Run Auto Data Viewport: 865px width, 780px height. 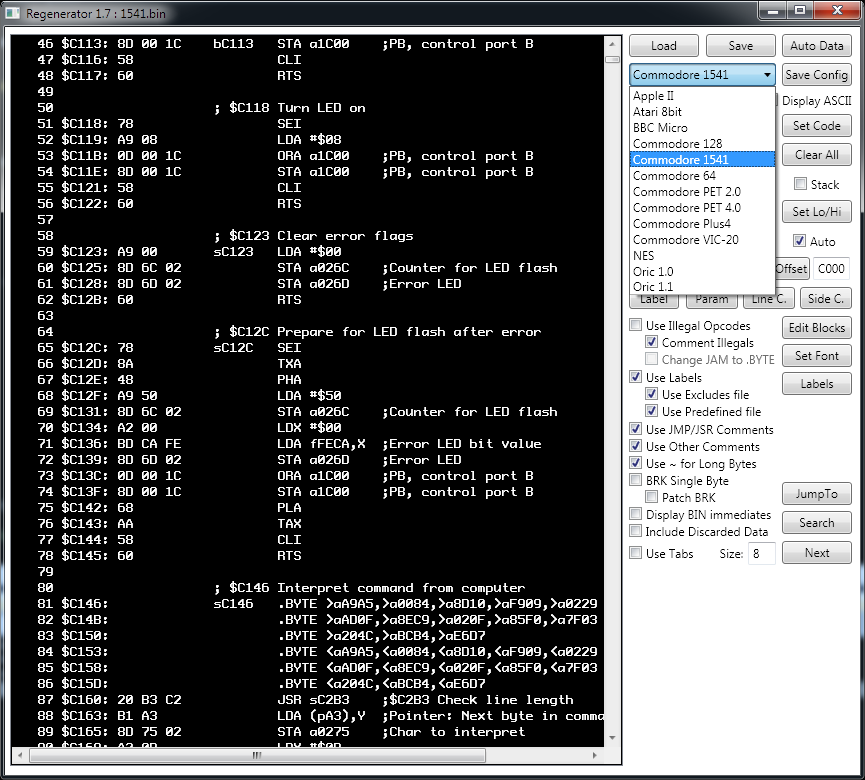pyautogui.click(x=816, y=46)
